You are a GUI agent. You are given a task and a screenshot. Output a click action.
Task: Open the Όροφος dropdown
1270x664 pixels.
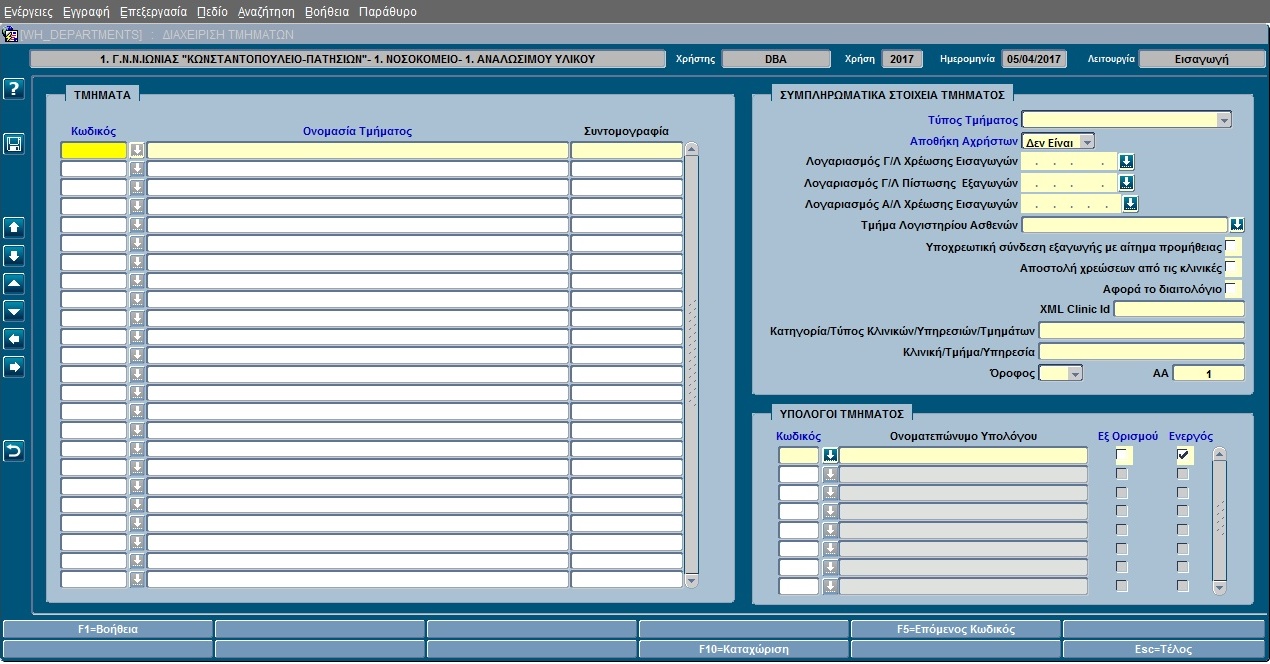point(1075,373)
